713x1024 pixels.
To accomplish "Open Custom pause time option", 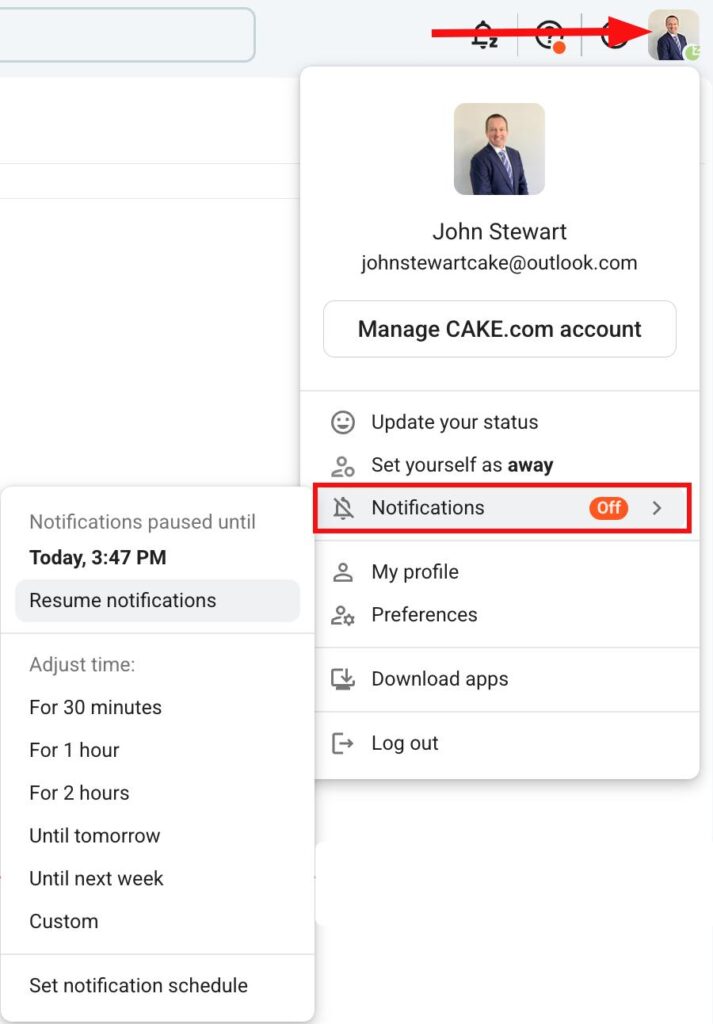I will (x=64, y=921).
